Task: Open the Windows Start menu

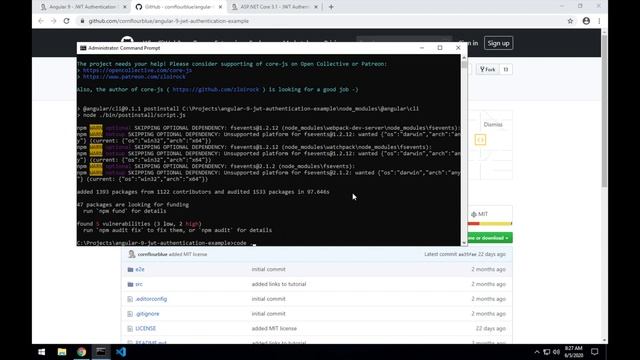Action: (41, 352)
